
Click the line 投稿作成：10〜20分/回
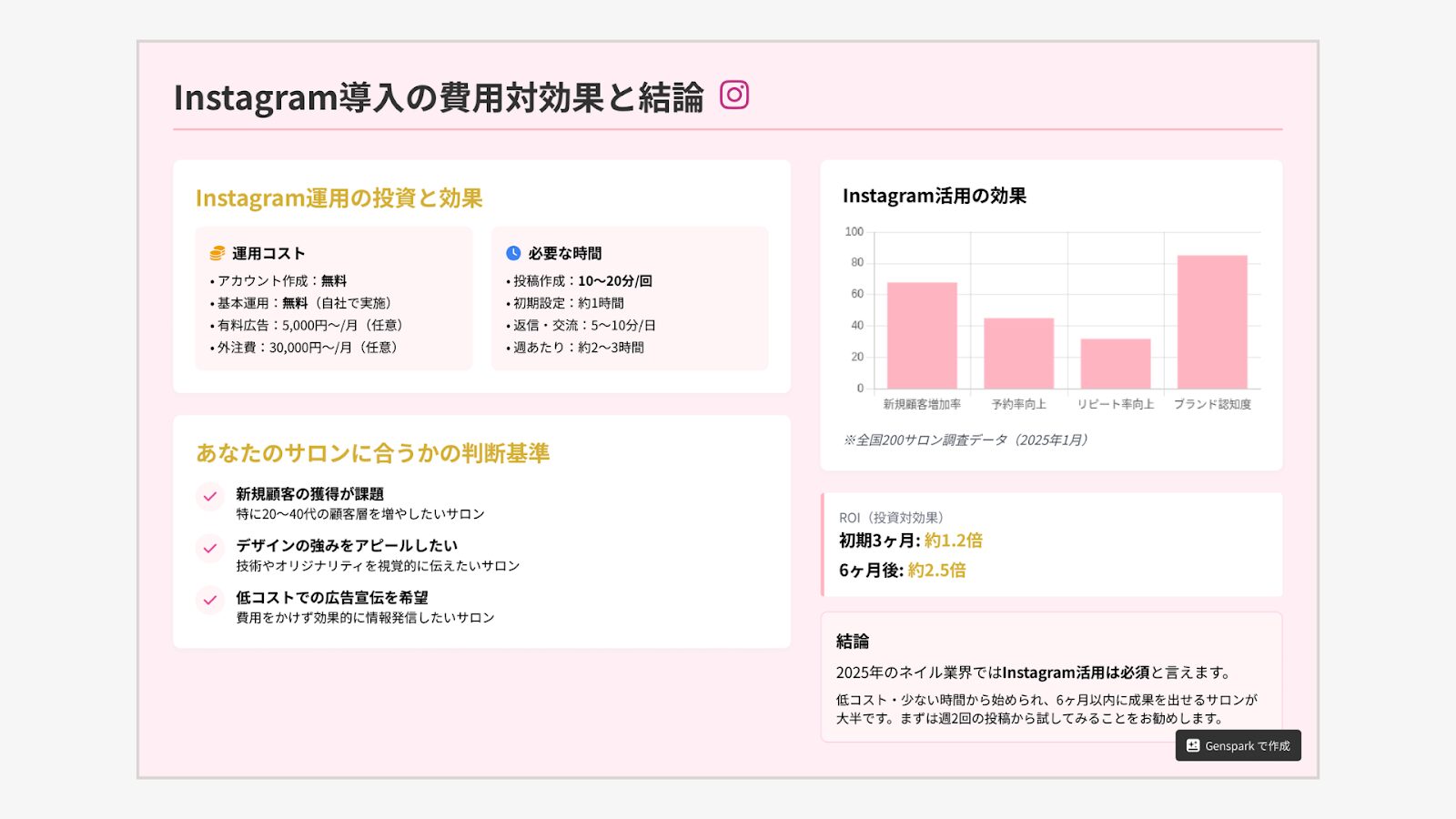(579, 280)
